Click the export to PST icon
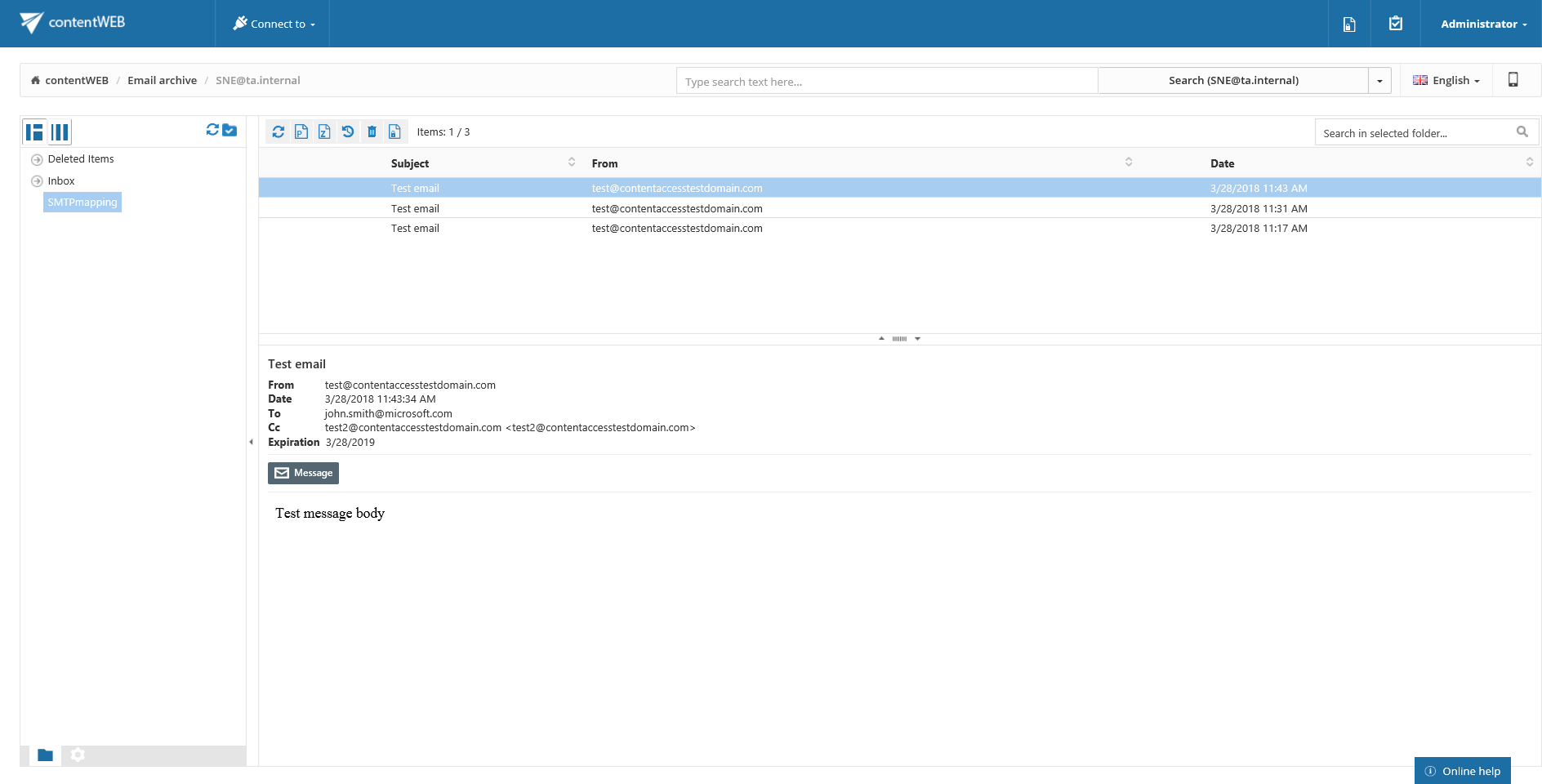Screen dimensions: 1542x784 (301, 131)
